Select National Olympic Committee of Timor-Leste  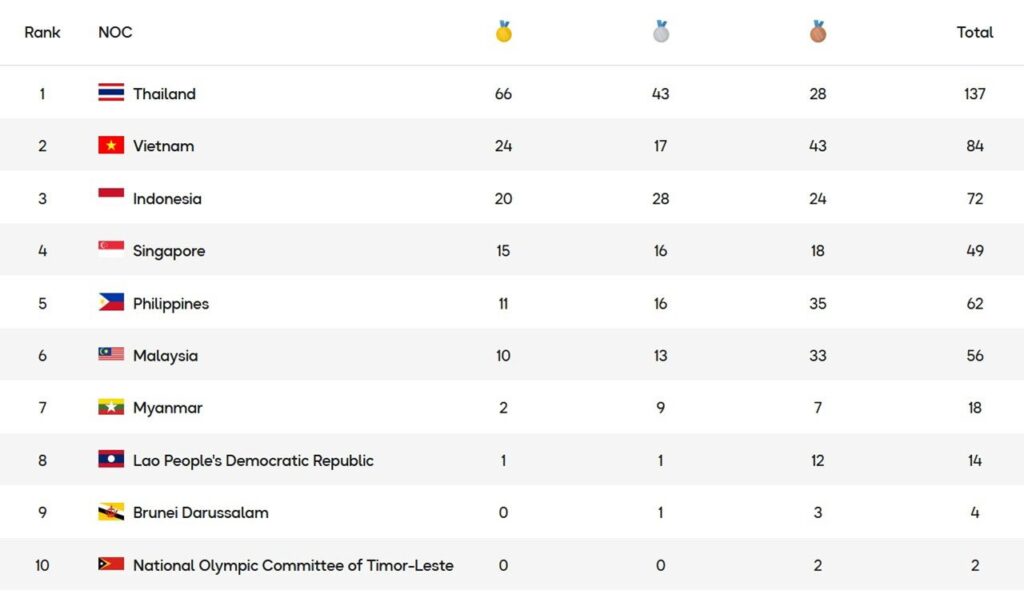point(293,566)
